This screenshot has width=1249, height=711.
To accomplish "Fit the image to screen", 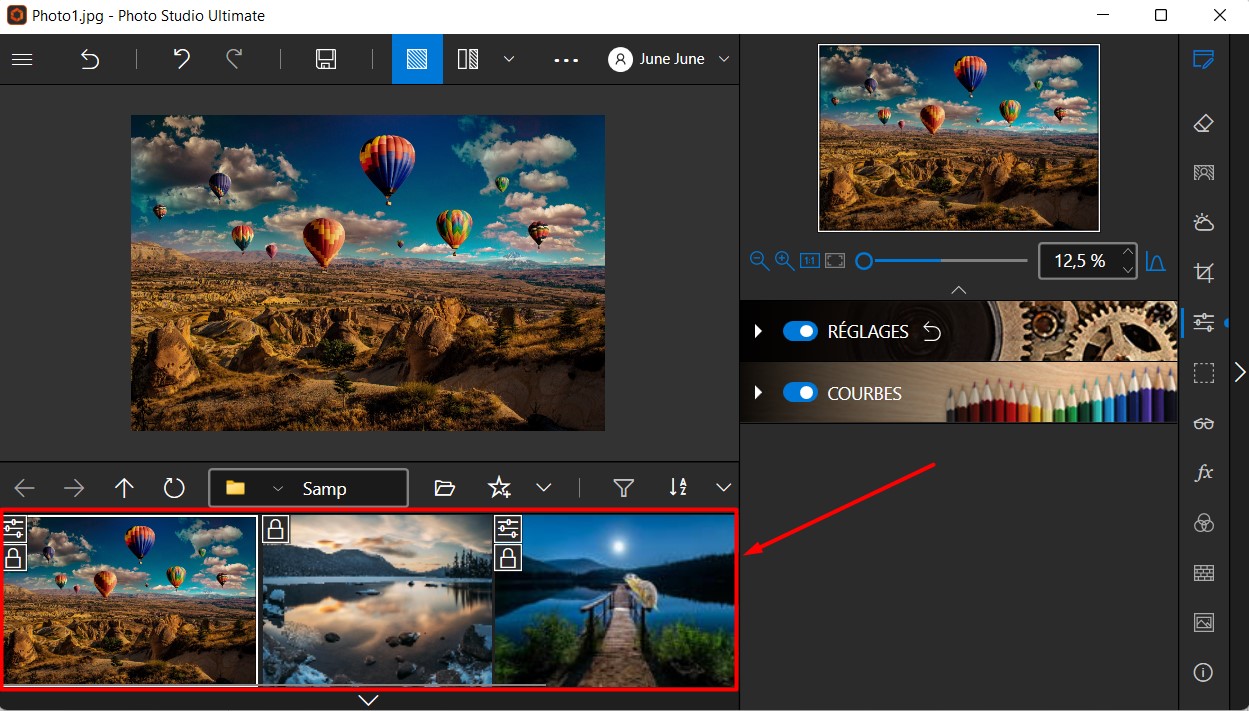I will coord(835,261).
